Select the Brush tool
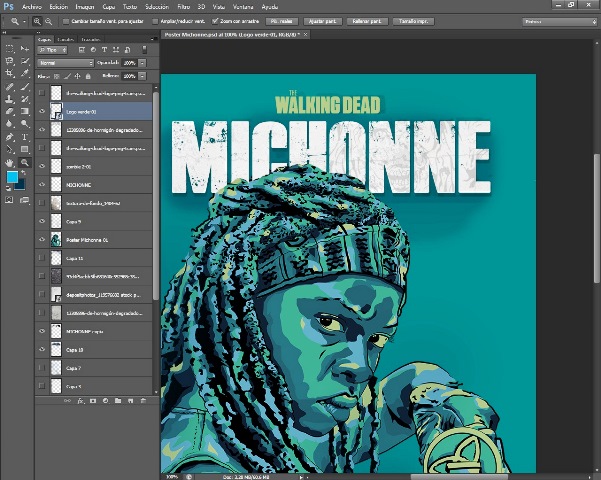Image resolution: width=601 pixels, height=480 pixels. pyautogui.click(x=25, y=87)
